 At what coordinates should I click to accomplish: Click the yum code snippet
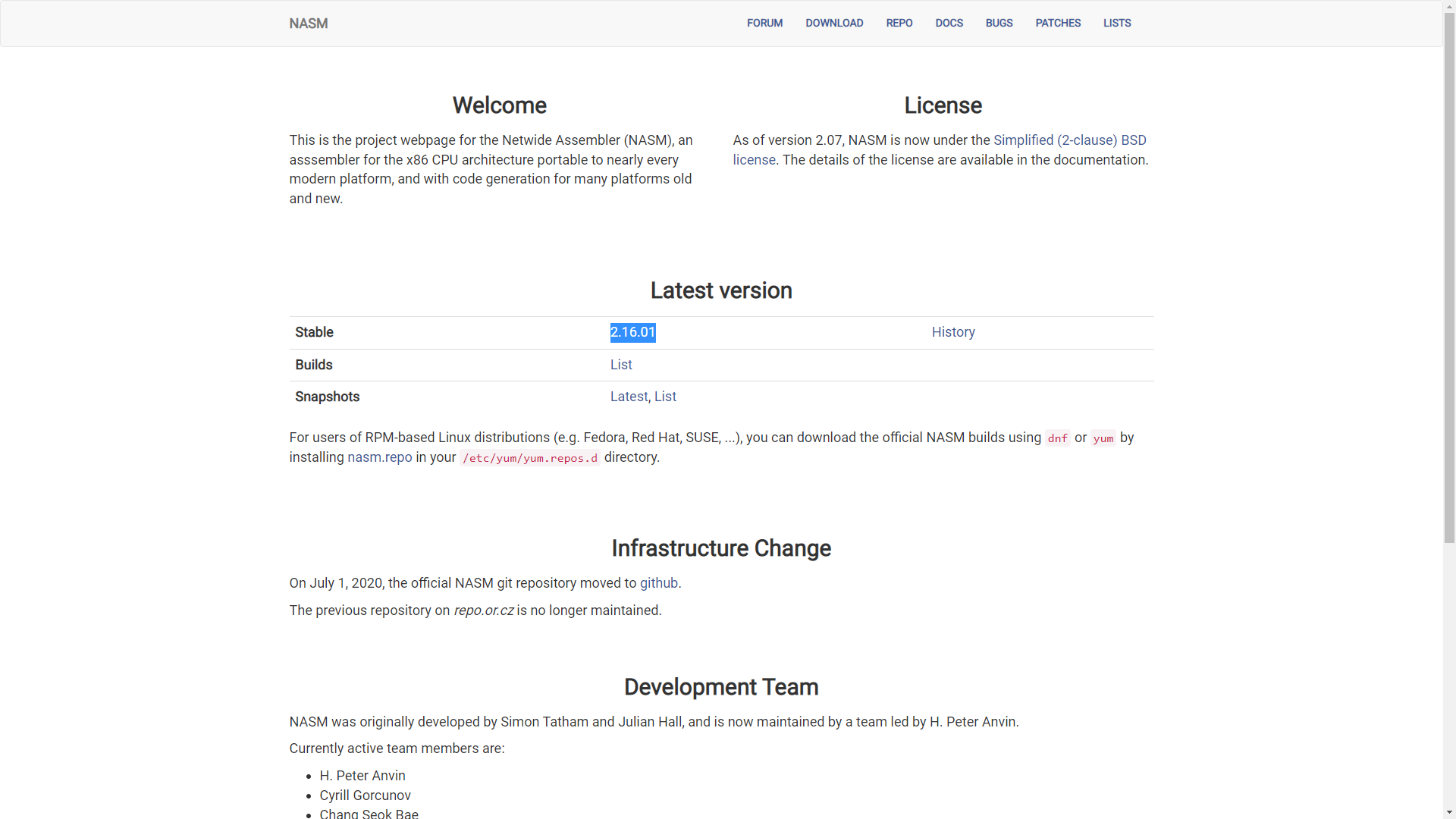[x=1103, y=438]
